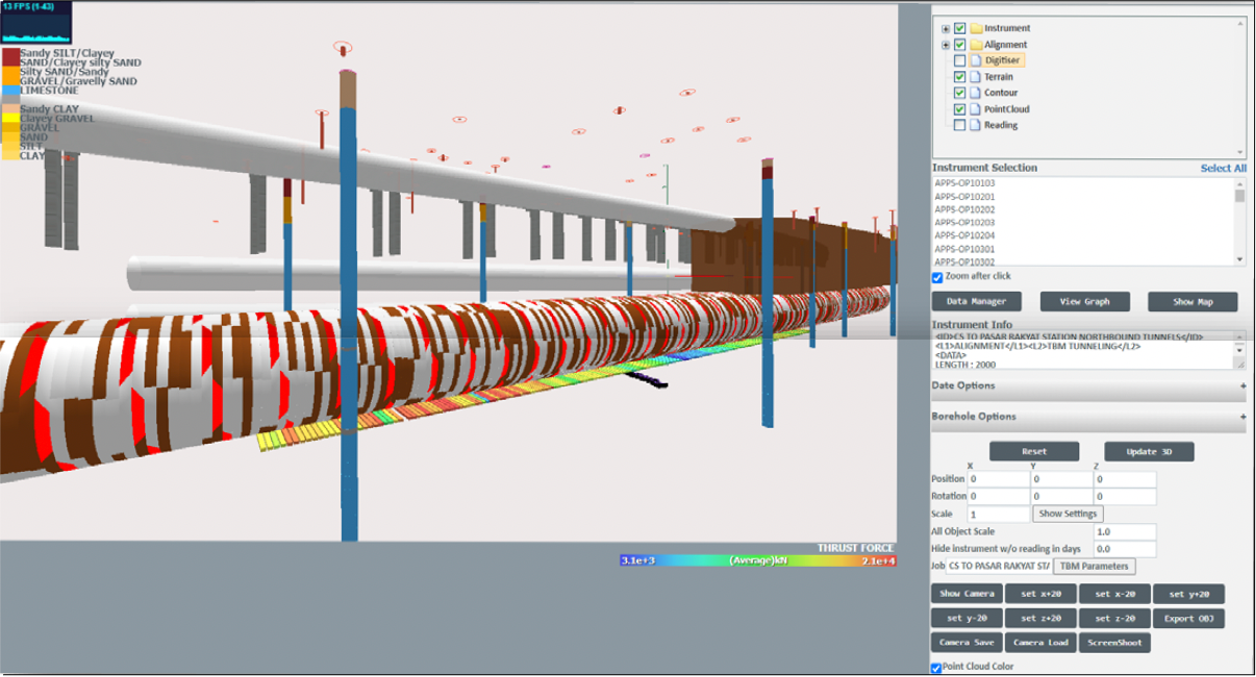This screenshot has width=1256, height=677.
Task: Click the LIMESTONE blue legend swatch
Action: pos(10,91)
